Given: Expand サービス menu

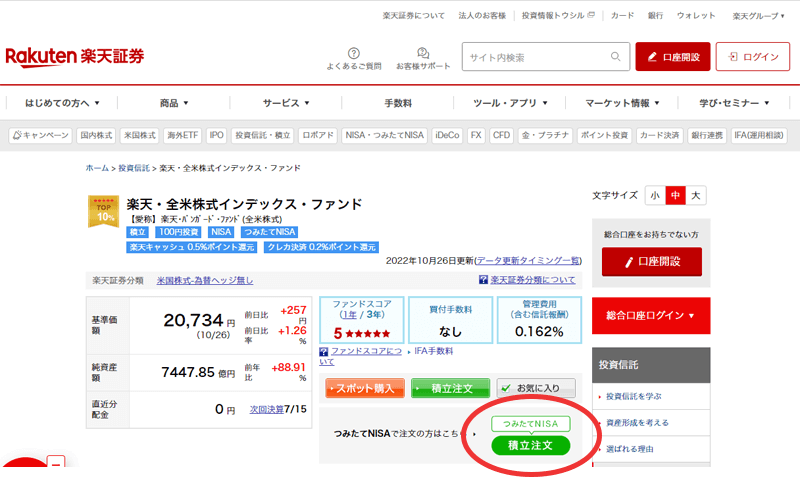Looking at the screenshot, I should [286, 103].
